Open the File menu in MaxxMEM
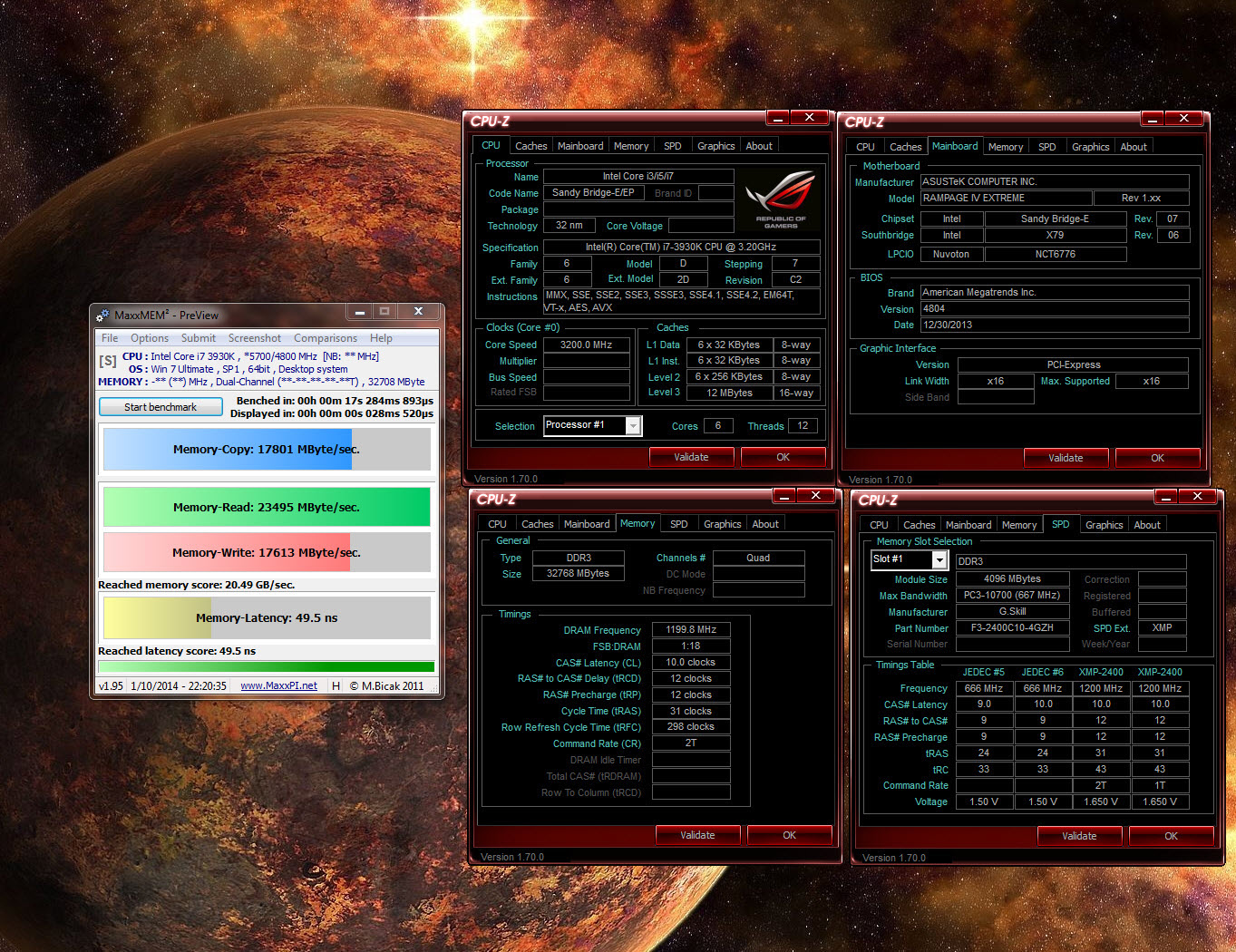 (x=110, y=338)
